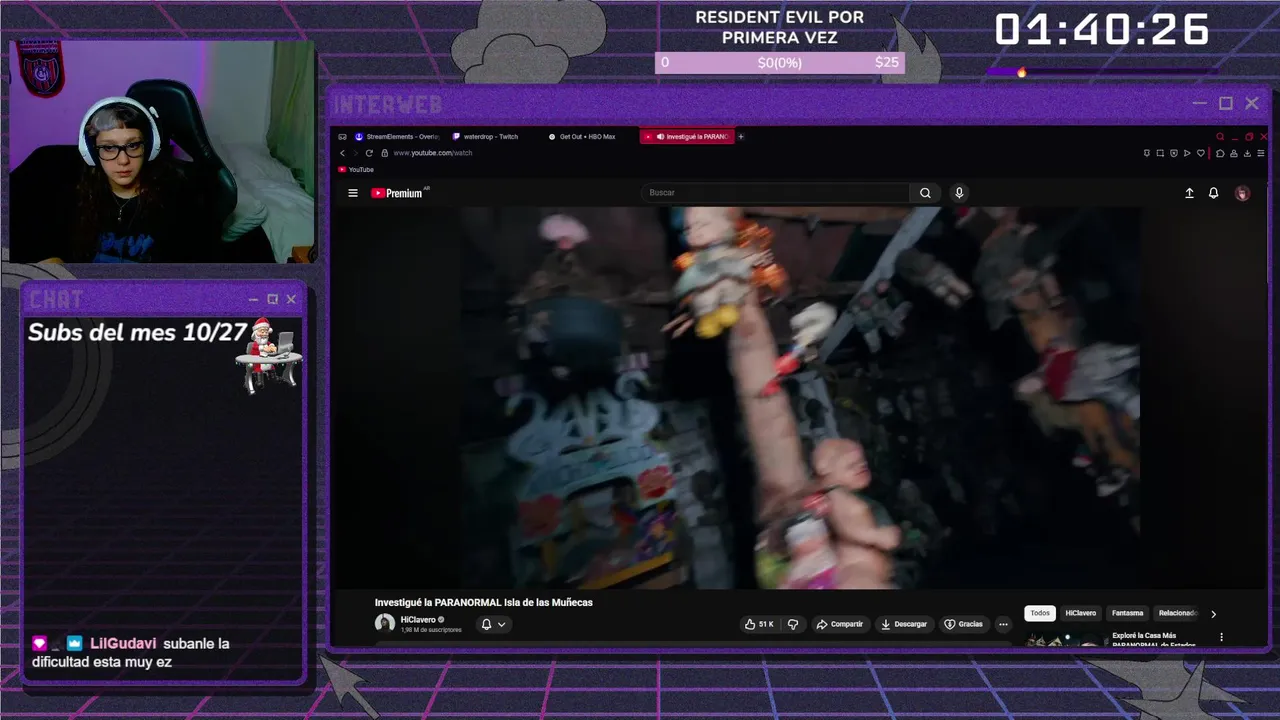
Task: Open more actions ellipsis under video
Action: click(1003, 624)
